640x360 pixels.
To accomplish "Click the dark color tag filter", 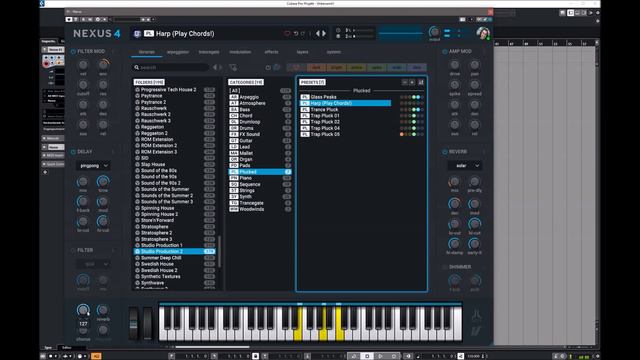I will point(316,67).
